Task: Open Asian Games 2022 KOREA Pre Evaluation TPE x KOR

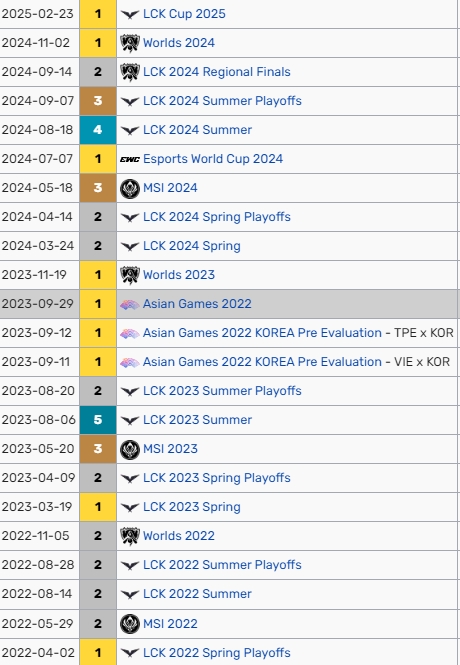Action: click(298, 333)
